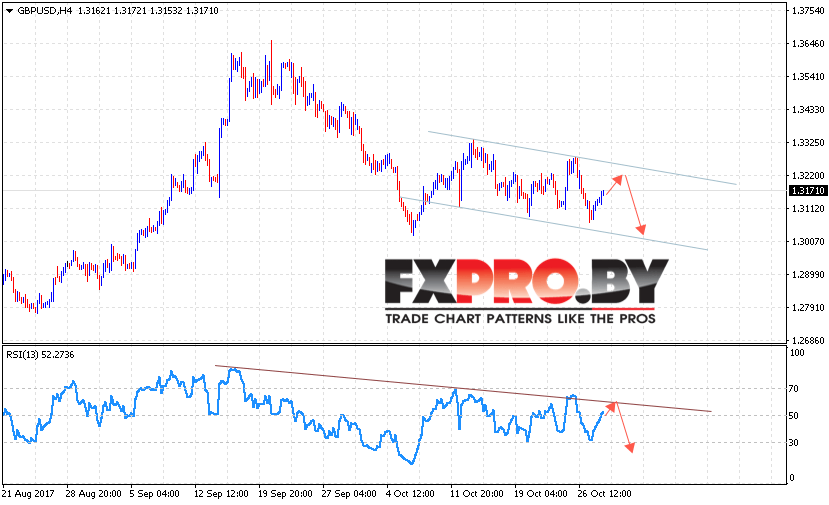Select the current price label 1.31710
Image resolution: width=829 pixels, height=505 pixels.
[x=807, y=190]
